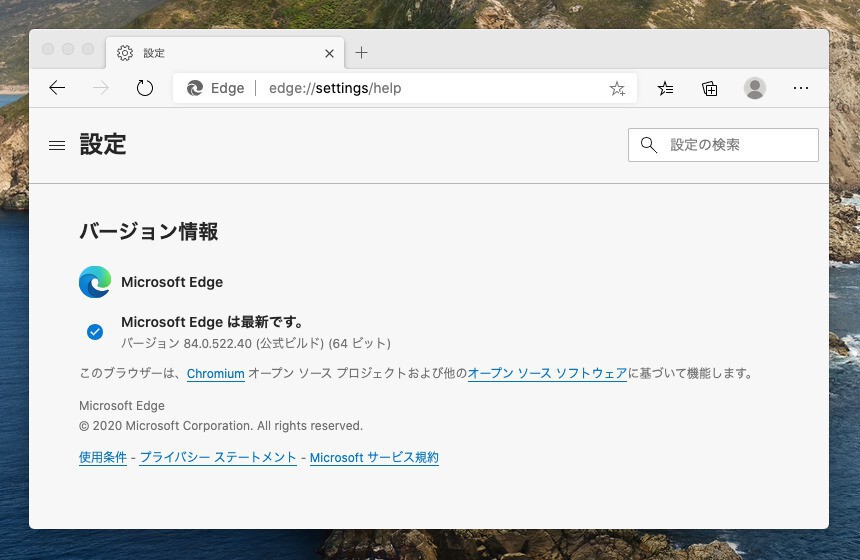Open the プライバシー ステートメント link

coord(218,458)
